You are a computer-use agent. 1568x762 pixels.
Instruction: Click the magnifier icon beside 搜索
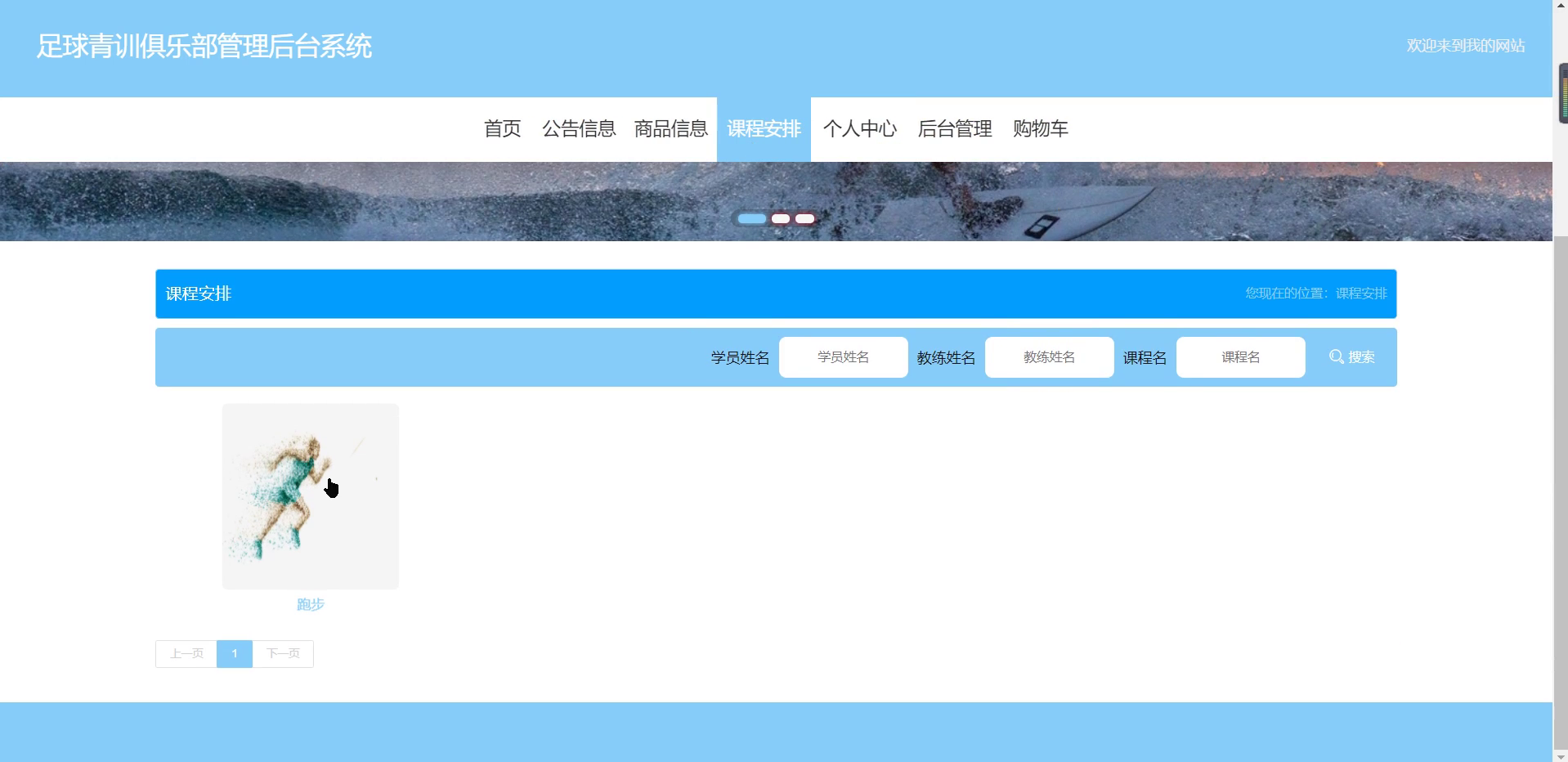point(1336,357)
